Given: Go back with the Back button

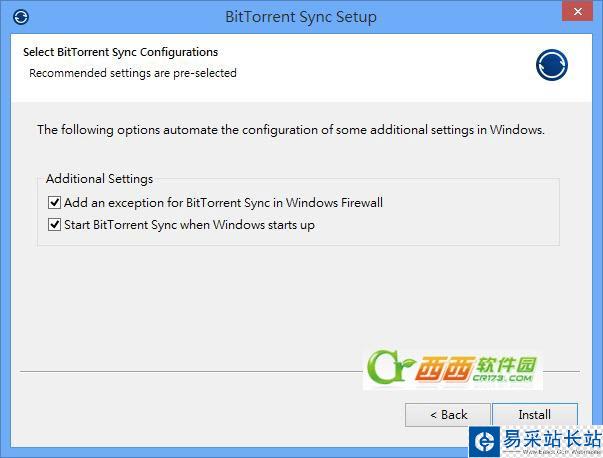Looking at the screenshot, I should (448, 414).
